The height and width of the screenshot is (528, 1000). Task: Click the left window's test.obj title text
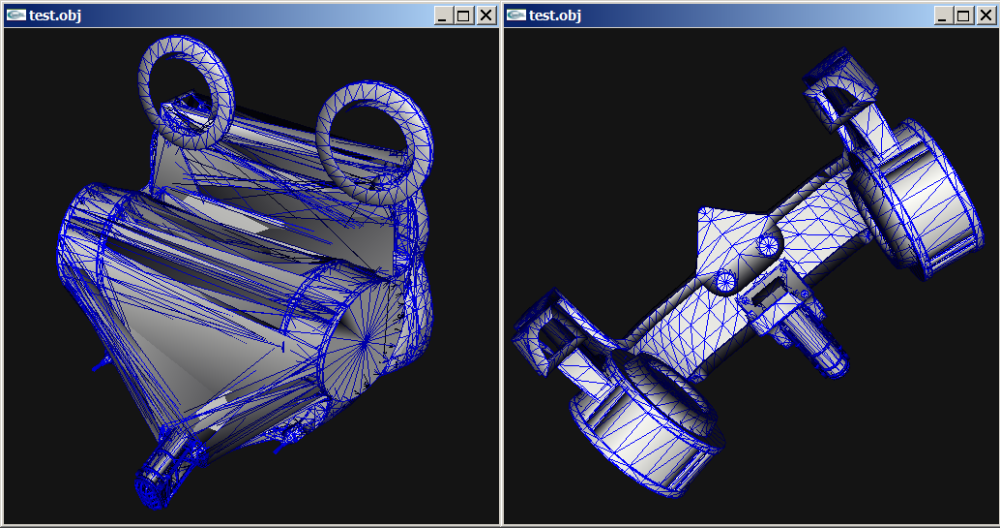(55, 15)
